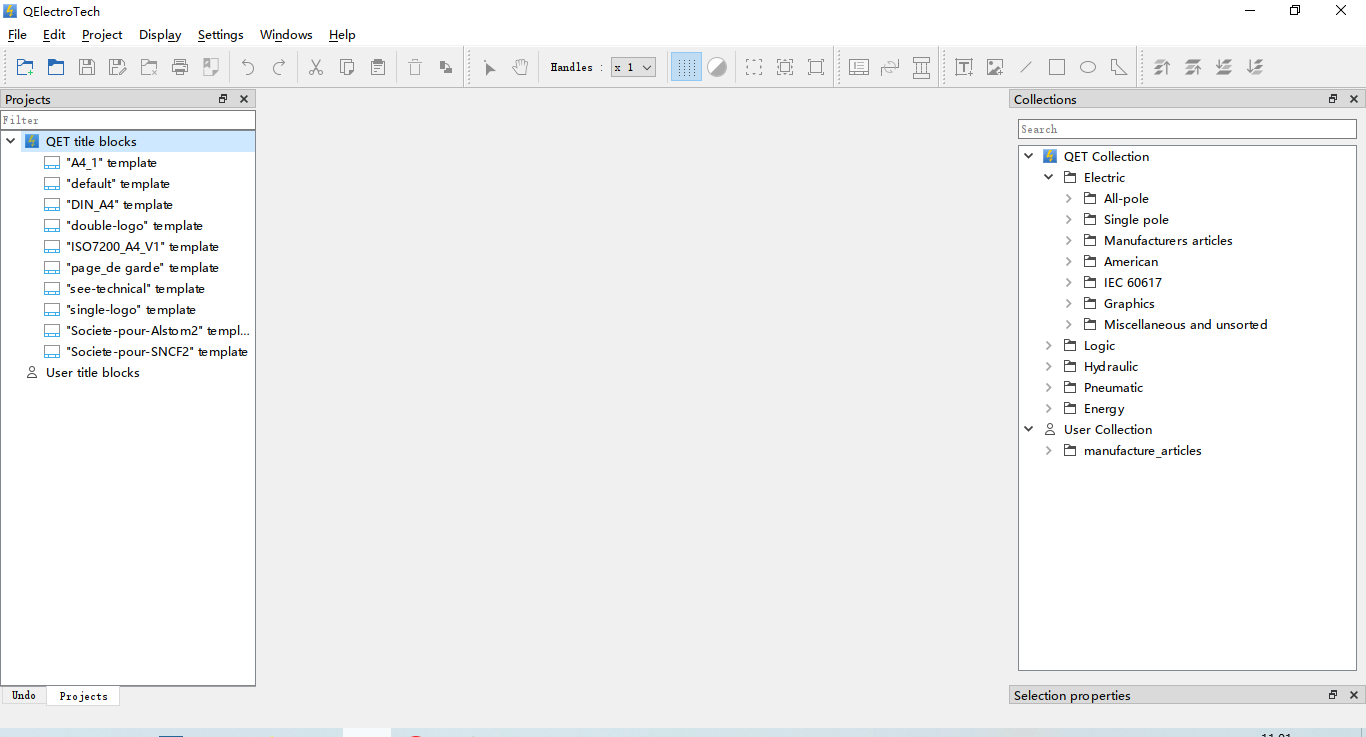Screen dimensions: 1366x737
Task: Expand the Hydraulic folder
Action: pyautogui.click(x=1049, y=367)
